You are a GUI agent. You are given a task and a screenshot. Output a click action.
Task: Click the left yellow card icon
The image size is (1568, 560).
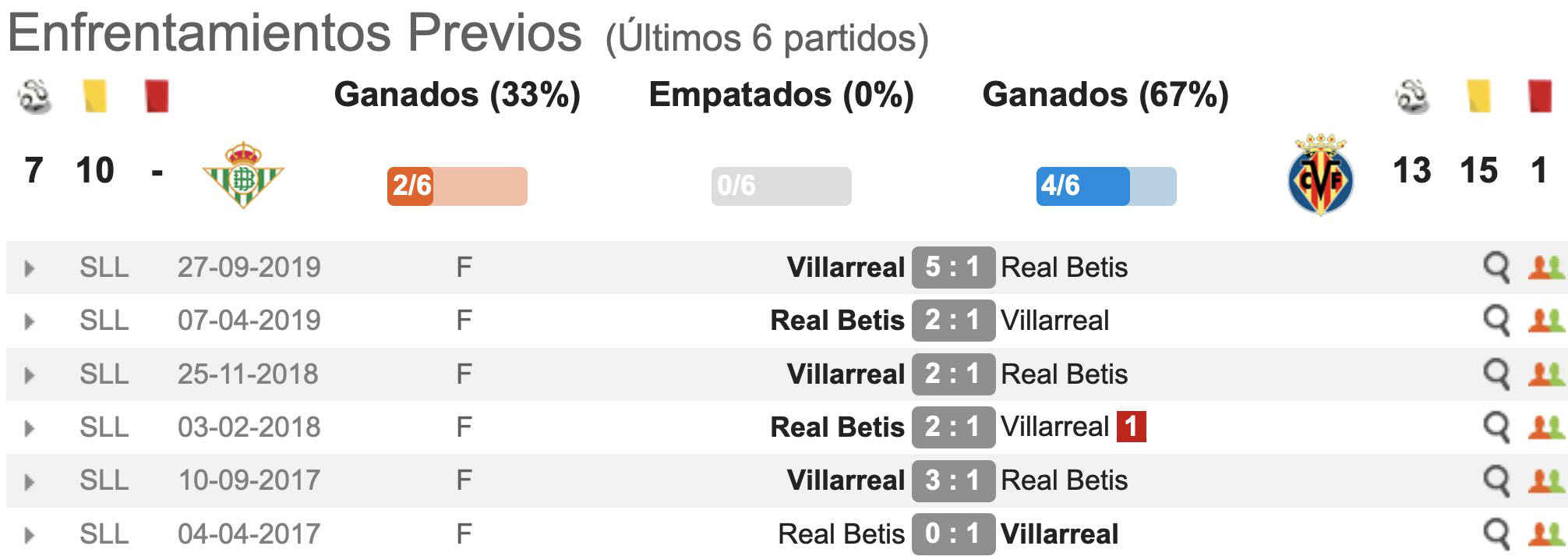(95, 97)
